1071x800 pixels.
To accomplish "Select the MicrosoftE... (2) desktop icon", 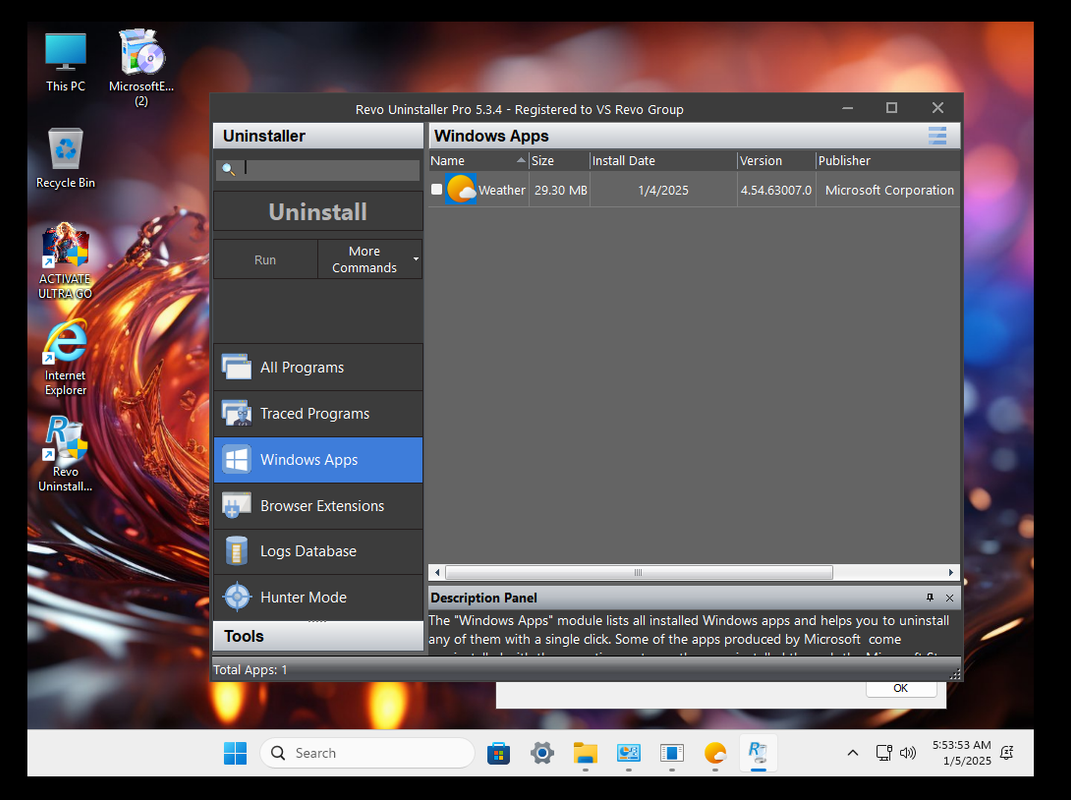I will point(141,68).
